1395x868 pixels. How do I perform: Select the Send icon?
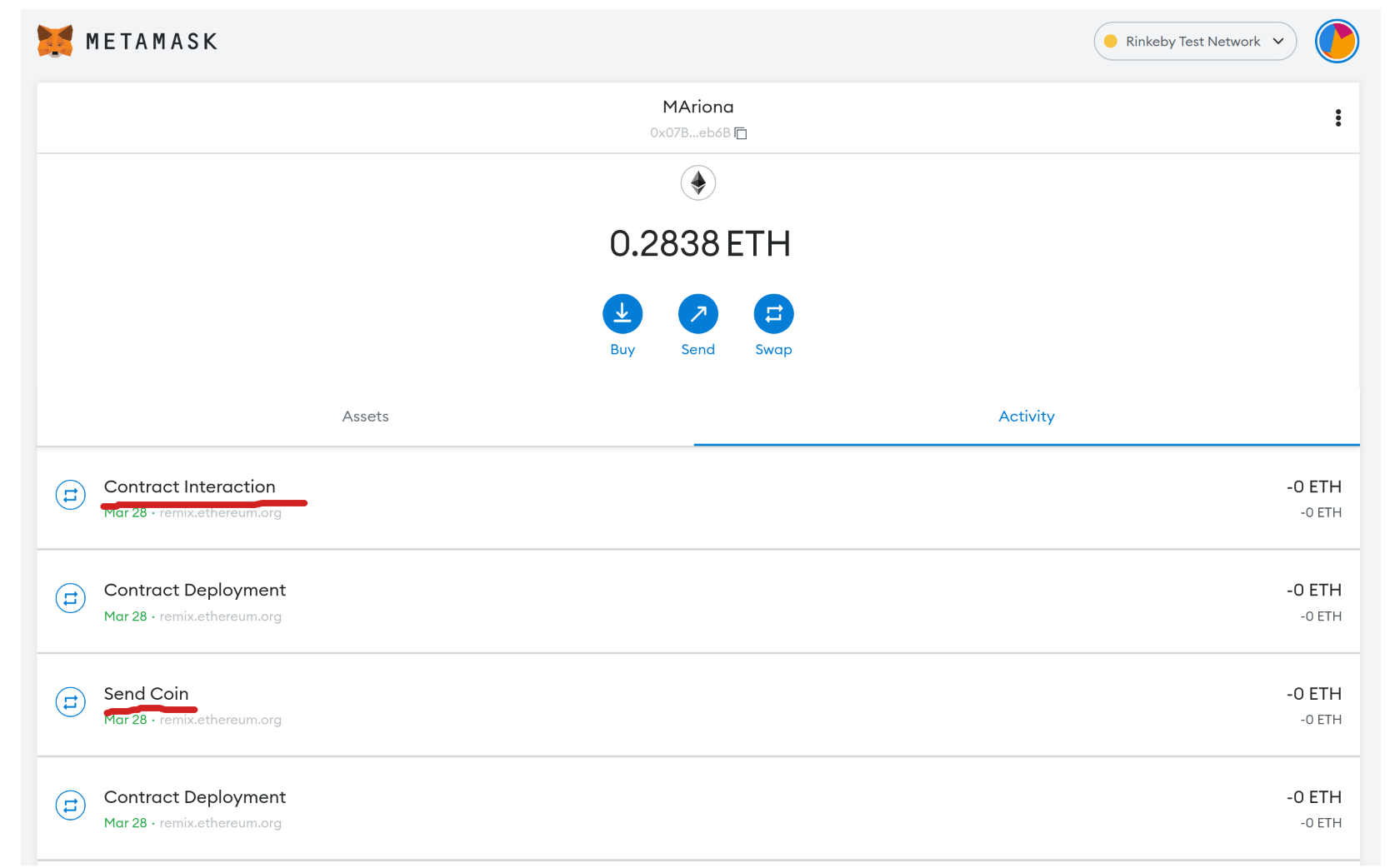[697, 314]
